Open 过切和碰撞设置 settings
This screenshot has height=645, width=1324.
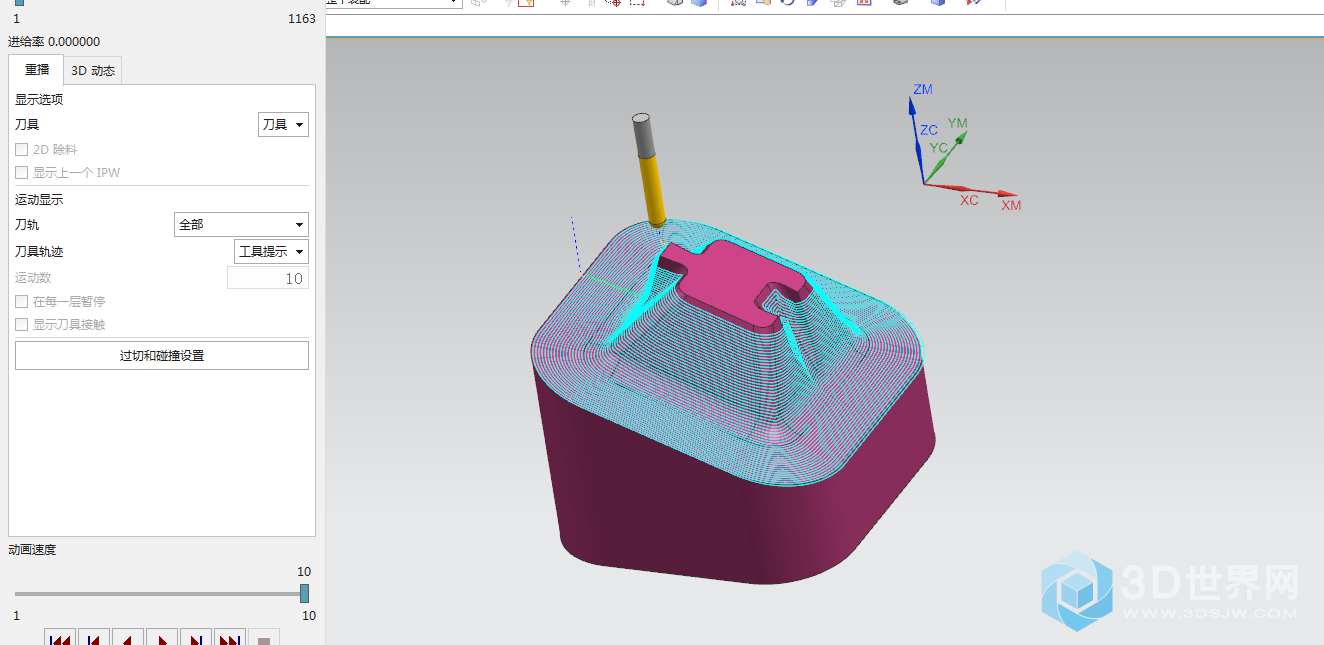coord(162,356)
